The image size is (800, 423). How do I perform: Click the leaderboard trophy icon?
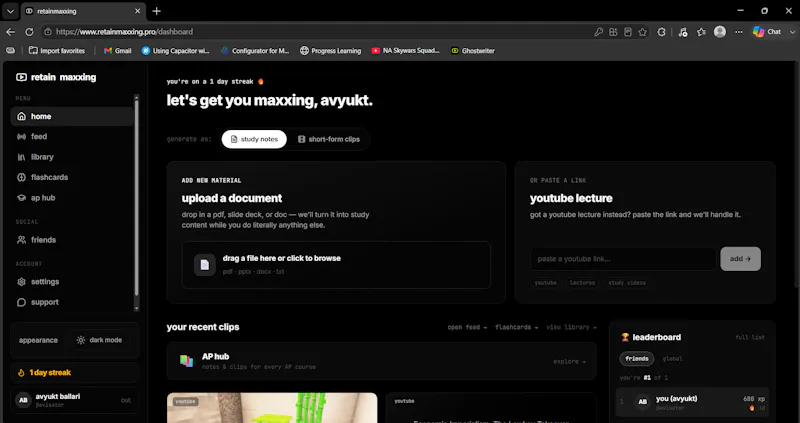(x=625, y=337)
